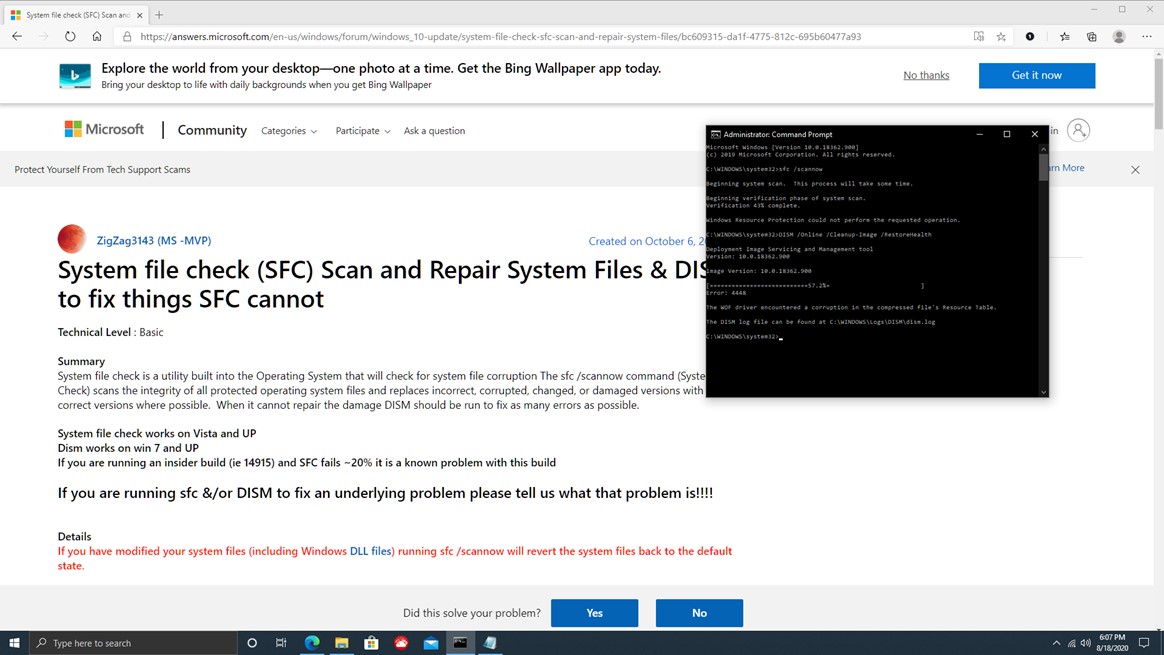This screenshot has width=1164, height=655.
Task: Open the taskbar clock and calendar
Action: tap(1112, 643)
